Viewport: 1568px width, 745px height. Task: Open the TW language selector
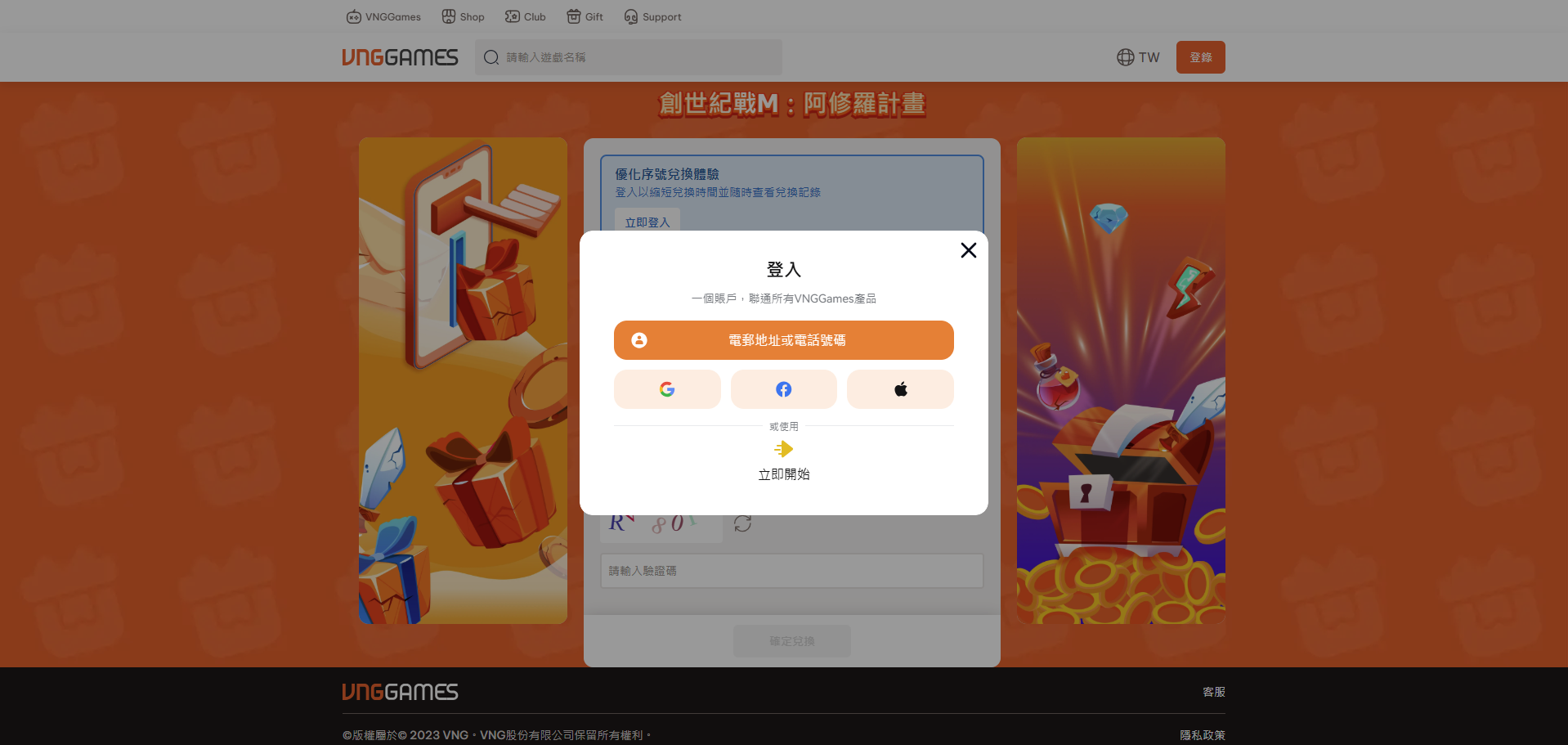(1138, 57)
